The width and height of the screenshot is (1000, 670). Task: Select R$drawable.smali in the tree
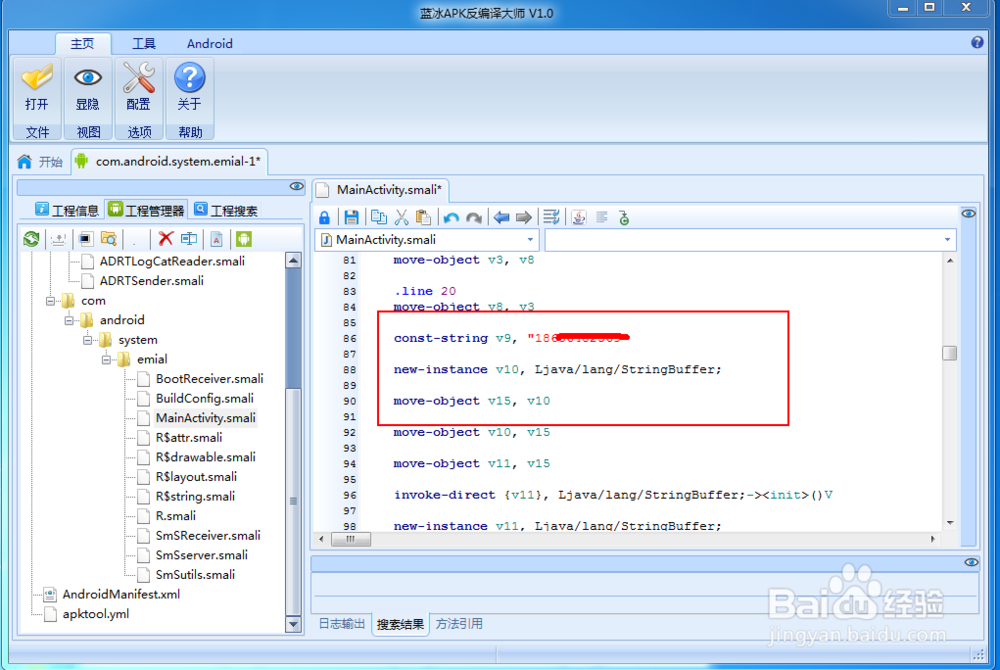click(x=205, y=457)
